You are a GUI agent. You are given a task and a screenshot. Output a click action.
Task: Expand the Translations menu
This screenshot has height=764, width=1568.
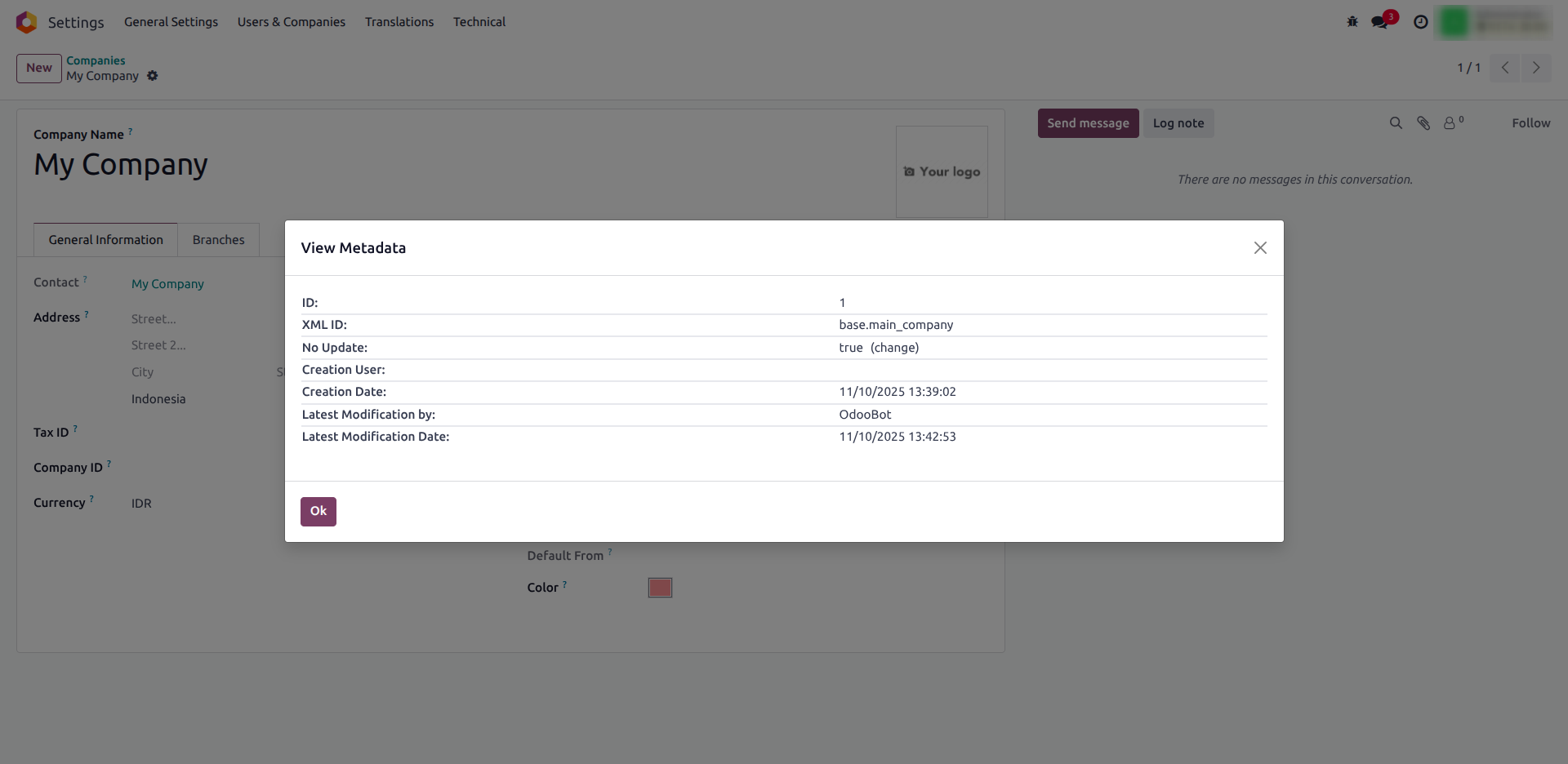[399, 22]
